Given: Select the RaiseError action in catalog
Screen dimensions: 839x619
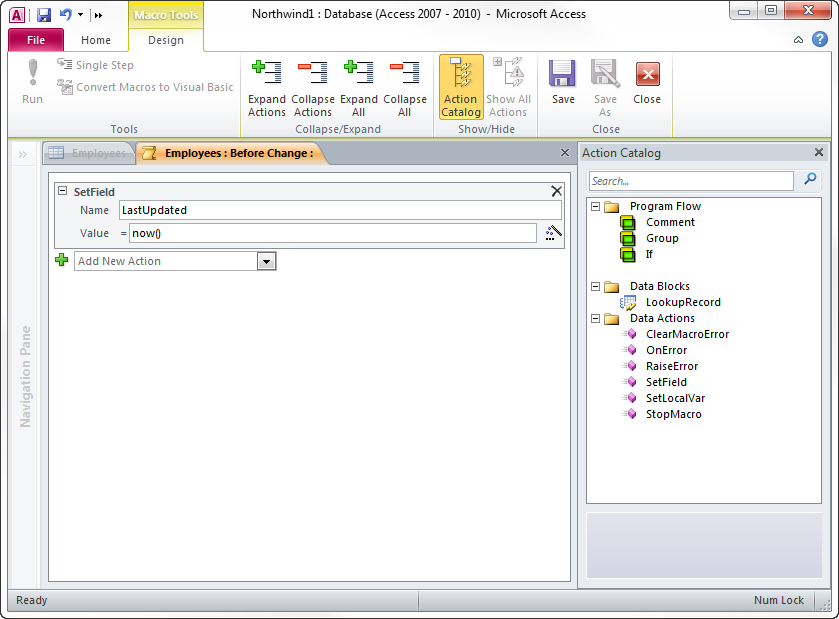Looking at the screenshot, I should tap(672, 366).
